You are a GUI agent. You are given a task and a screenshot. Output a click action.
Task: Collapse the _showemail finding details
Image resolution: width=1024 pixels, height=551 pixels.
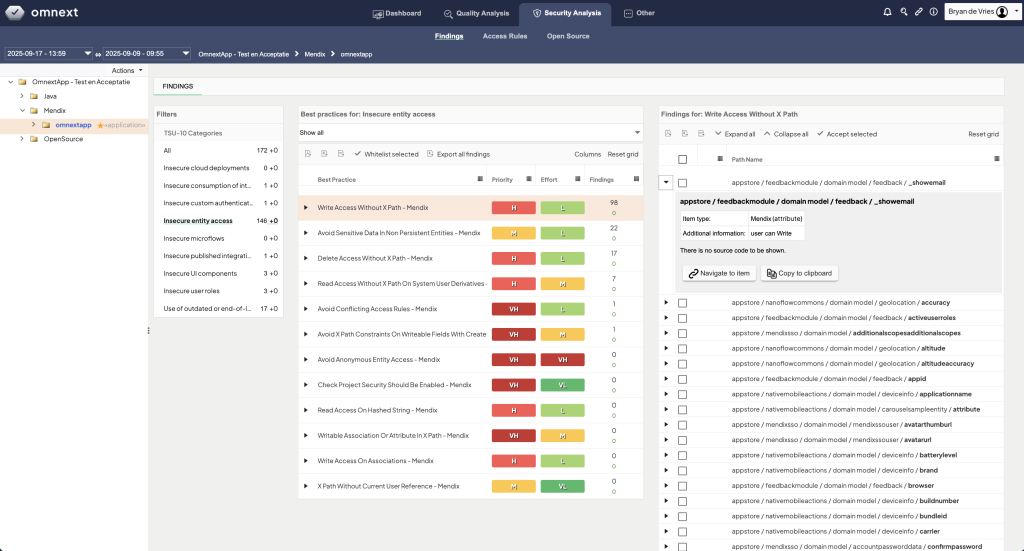(x=665, y=183)
